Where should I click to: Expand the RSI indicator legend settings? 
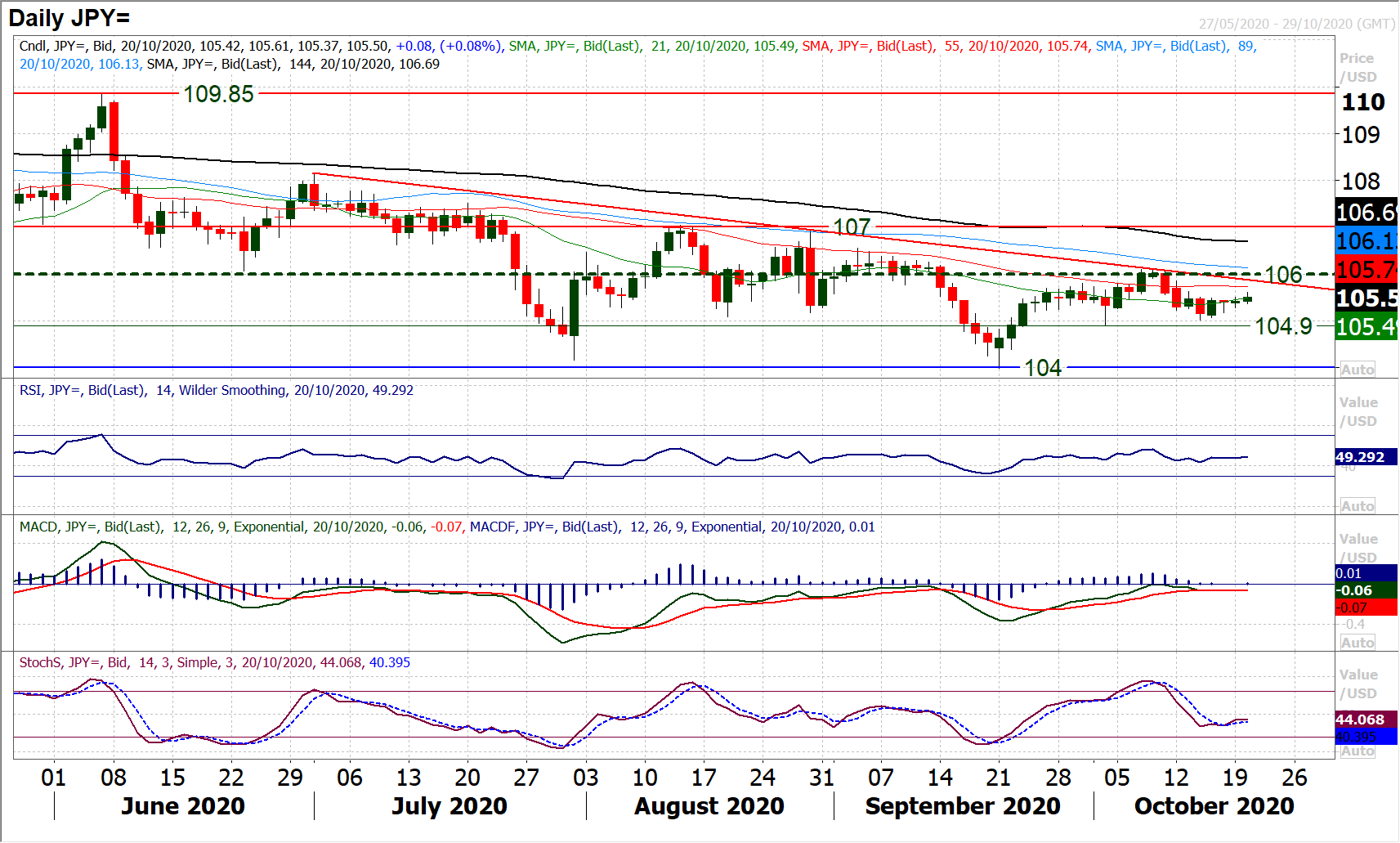tap(216, 391)
